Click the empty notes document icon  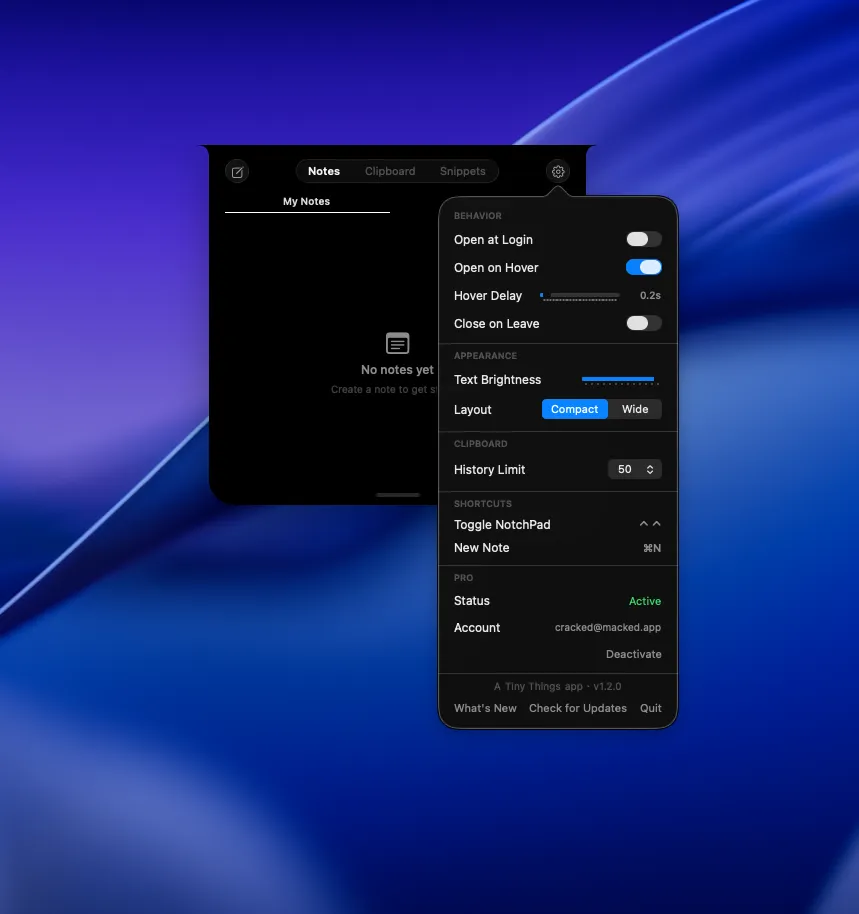[397, 343]
